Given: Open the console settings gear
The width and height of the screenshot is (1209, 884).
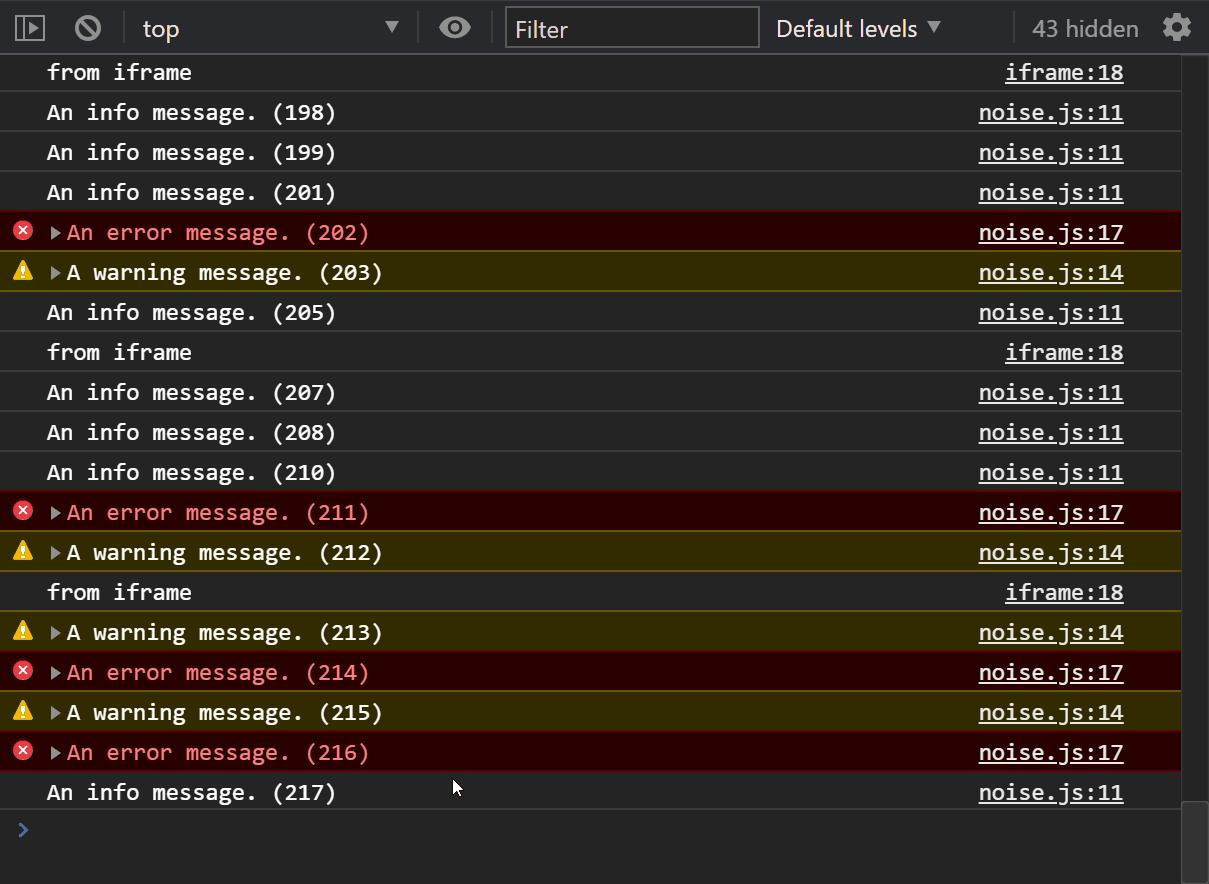Looking at the screenshot, I should pyautogui.click(x=1177, y=28).
